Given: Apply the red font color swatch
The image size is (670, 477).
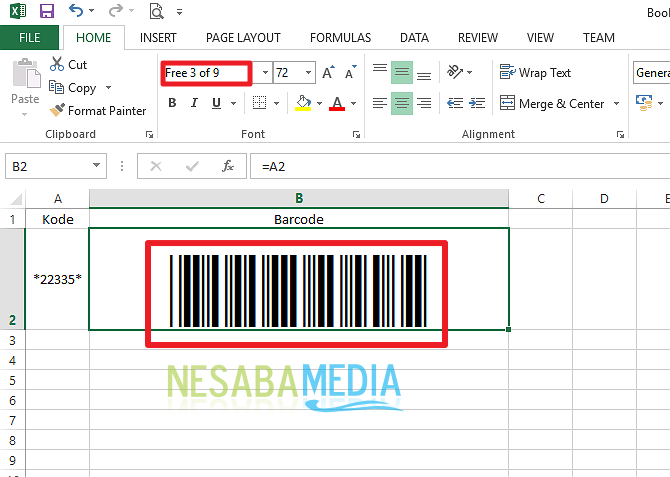Looking at the screenshot, I should click(x=336, y=103).
